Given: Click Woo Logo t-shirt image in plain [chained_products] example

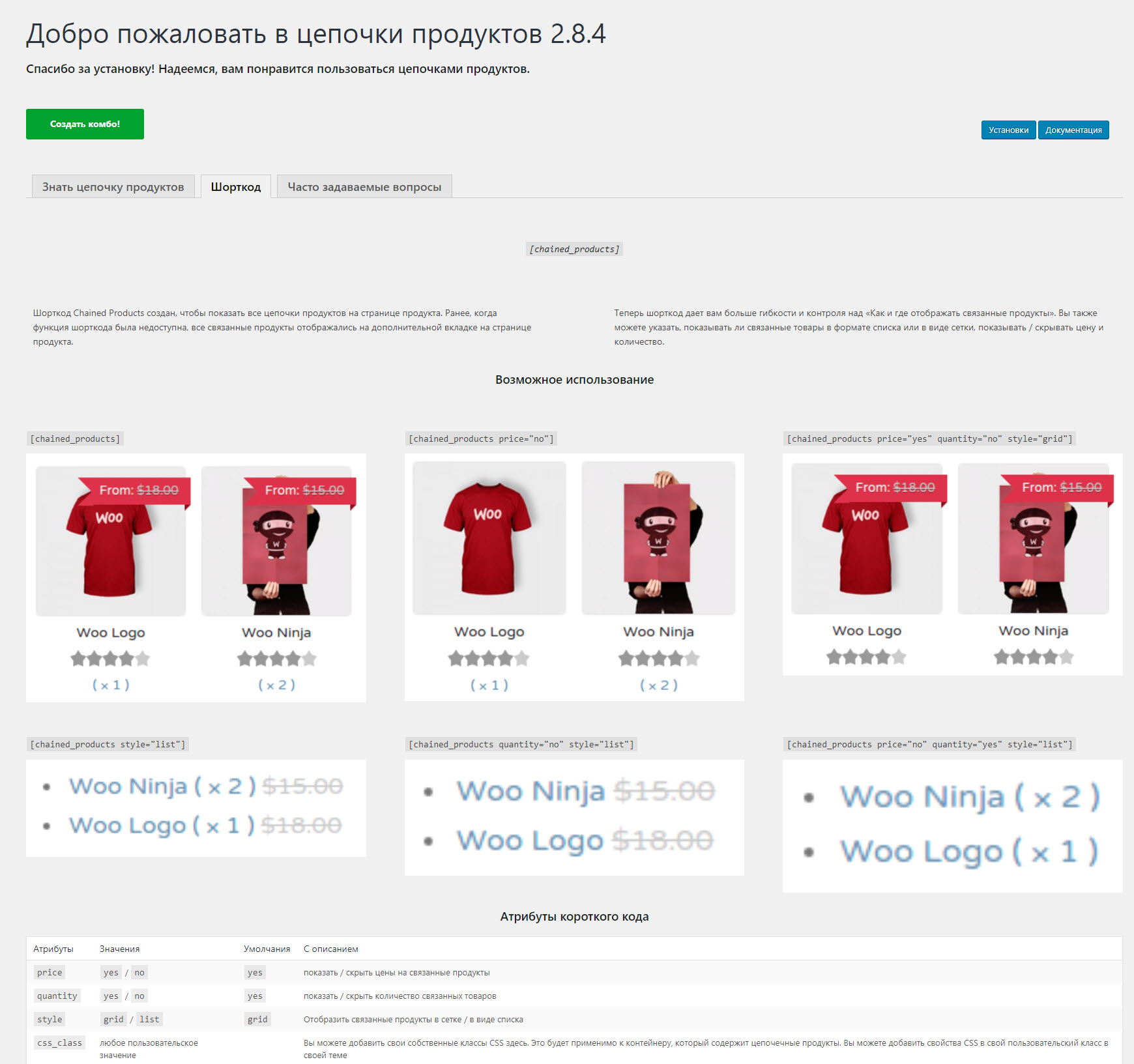Looking at the screenshot, I should pos(111,541).
